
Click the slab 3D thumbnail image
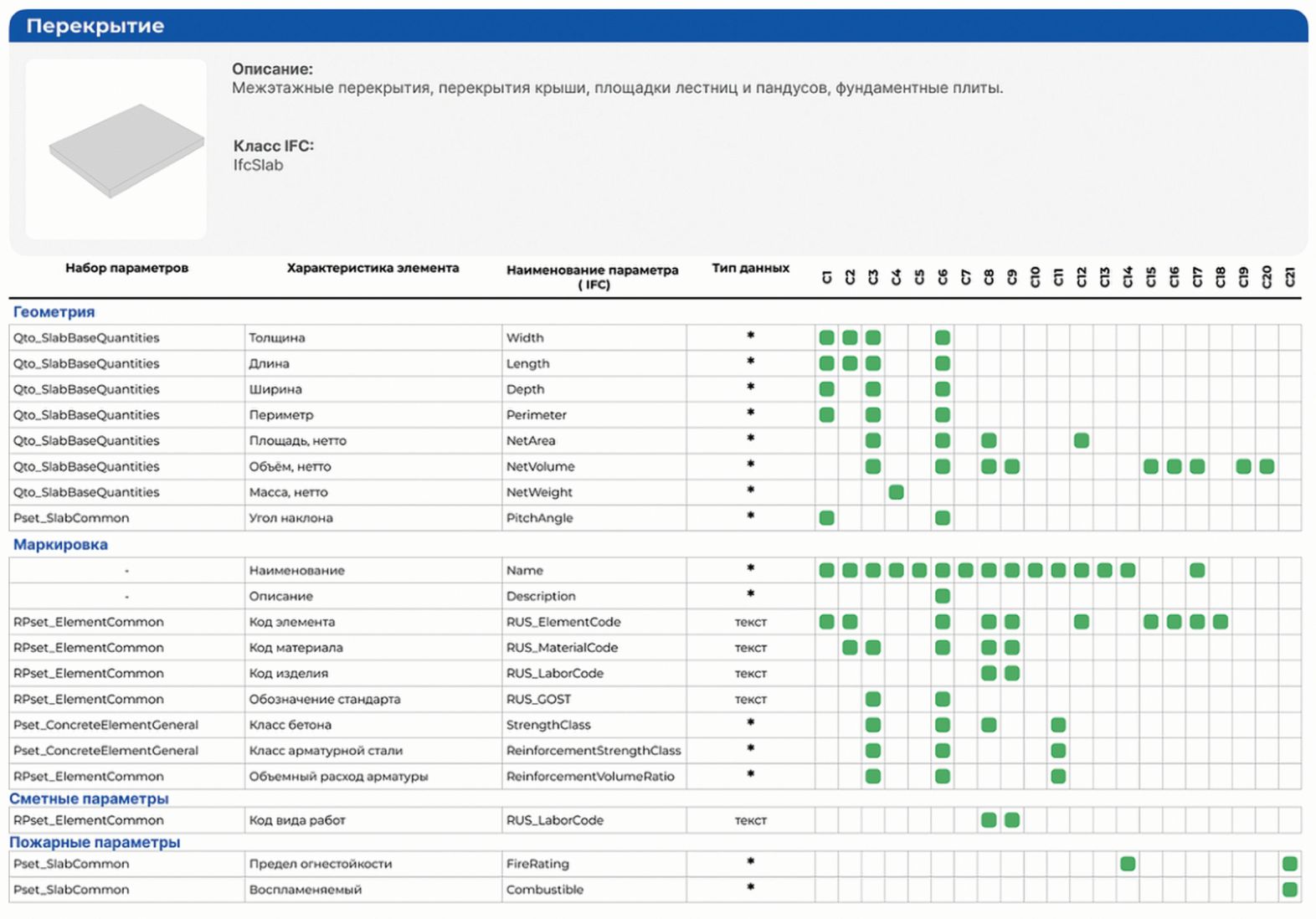pyautogui.click(x=116, y=149)
